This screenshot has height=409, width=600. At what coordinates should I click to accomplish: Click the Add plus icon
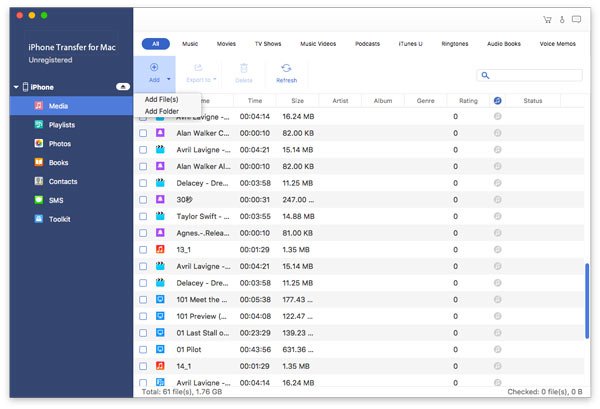(x=154, y=67)
